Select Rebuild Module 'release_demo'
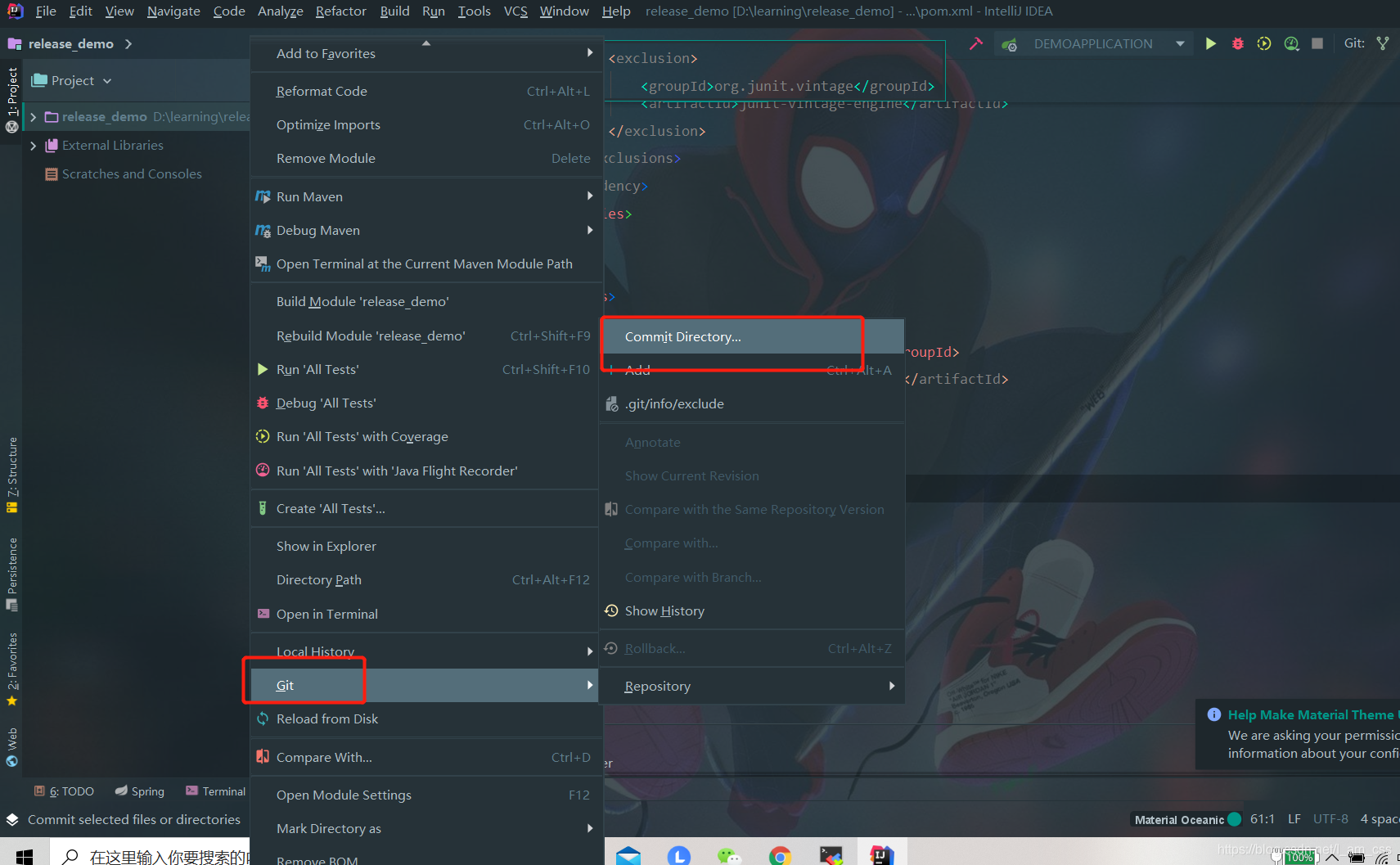The height and width of the screenshot is (865, 1400). tap(426, 336)
